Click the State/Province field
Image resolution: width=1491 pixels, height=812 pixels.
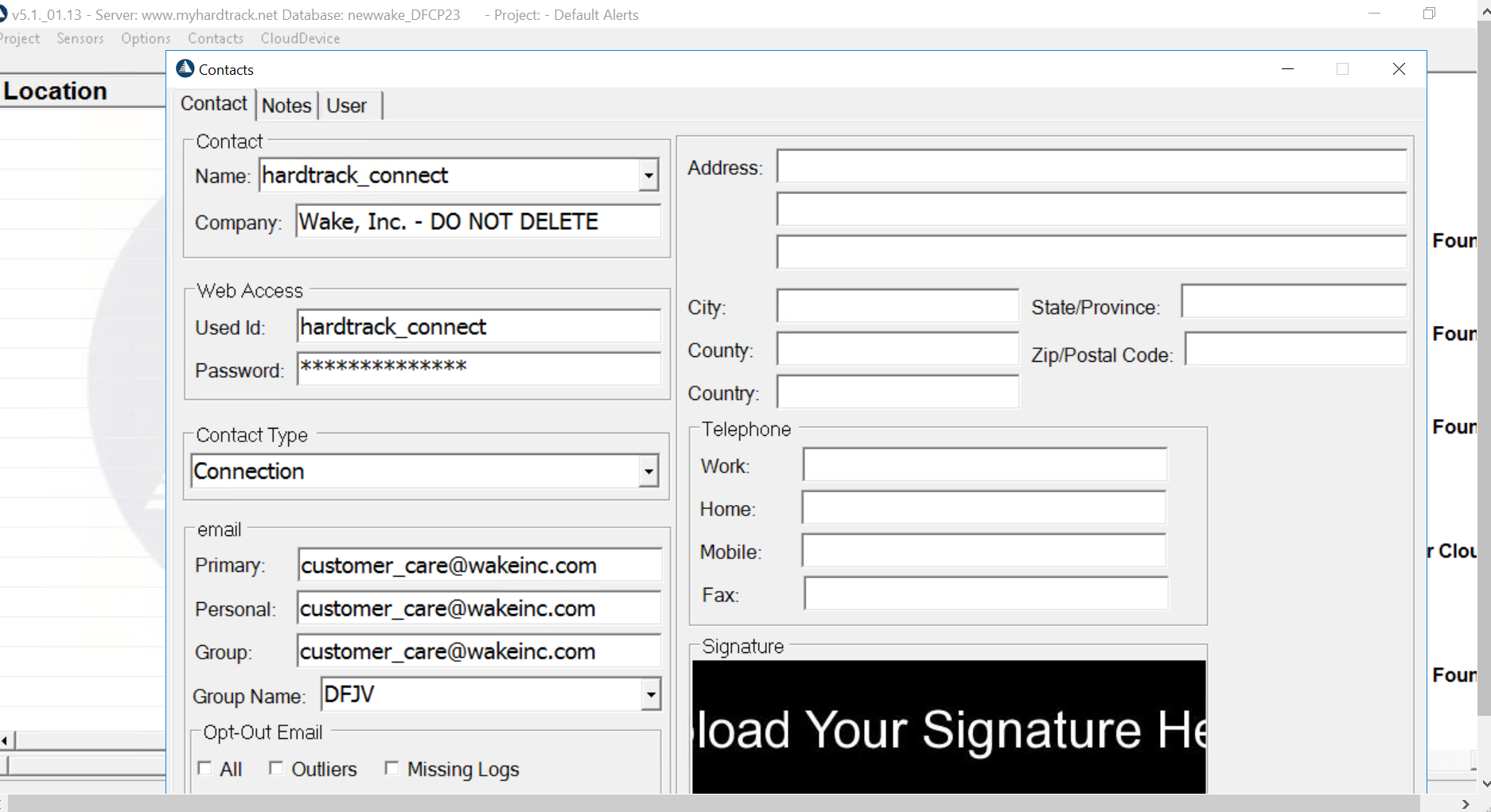[x=1294, y=301]
